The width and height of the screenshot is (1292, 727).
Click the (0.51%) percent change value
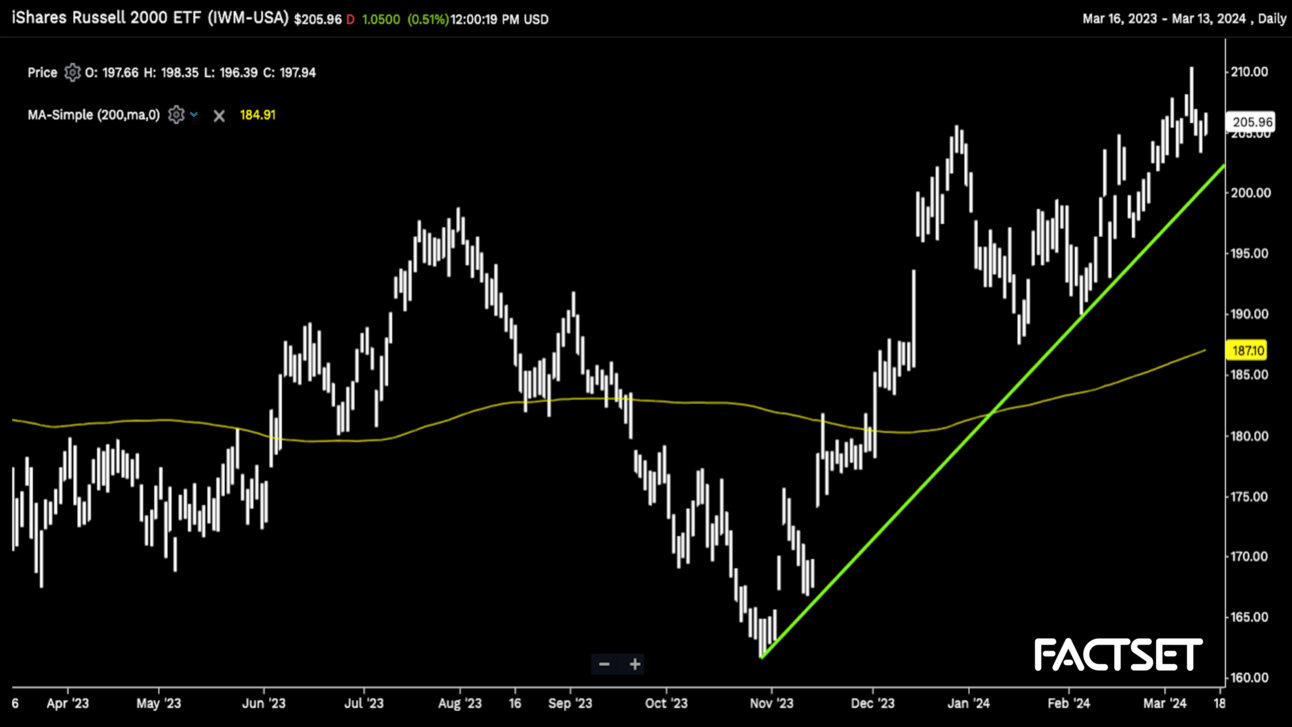(428, 19)
